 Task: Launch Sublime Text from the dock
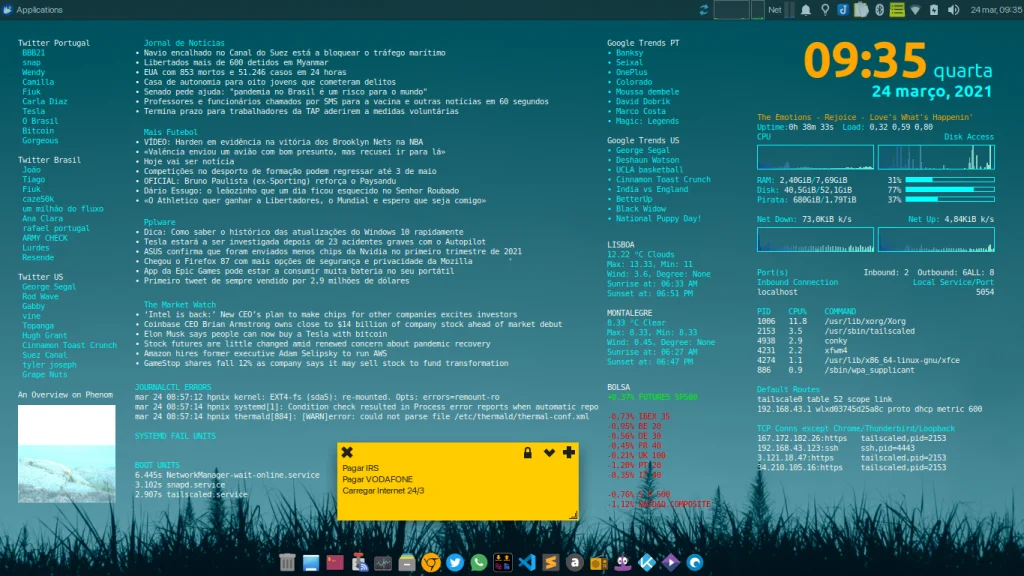click(551, 562)
